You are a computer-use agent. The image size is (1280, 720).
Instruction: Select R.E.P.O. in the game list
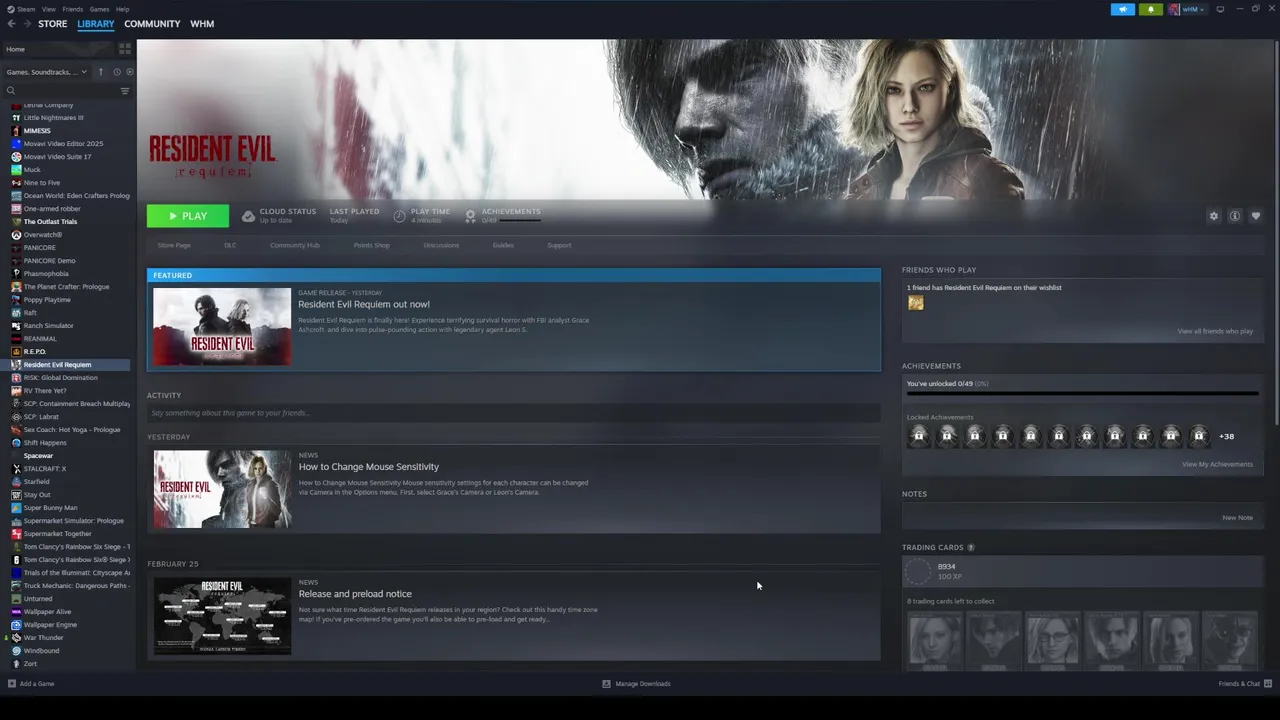(x=35, y=352)
